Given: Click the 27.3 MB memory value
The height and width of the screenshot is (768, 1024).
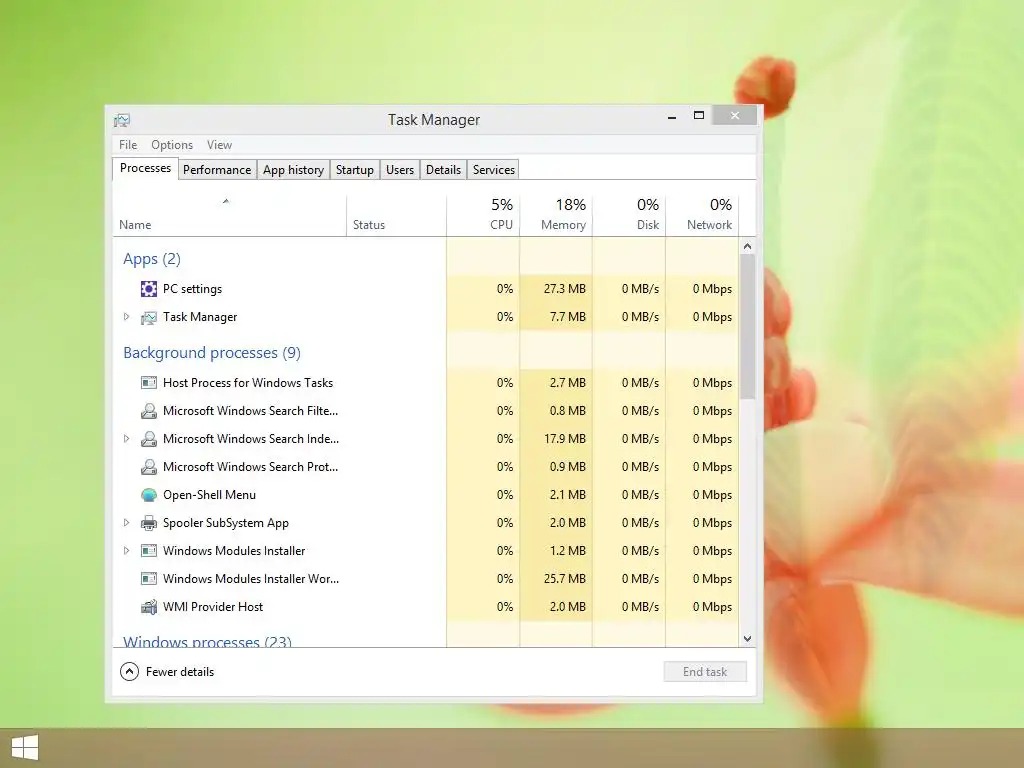Looking at the screenshot, I should 564,289.
